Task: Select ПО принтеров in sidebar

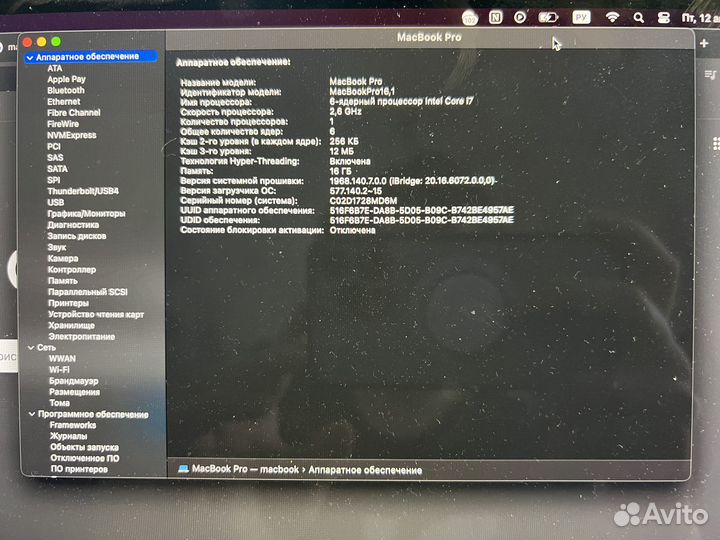Action: 79,469
